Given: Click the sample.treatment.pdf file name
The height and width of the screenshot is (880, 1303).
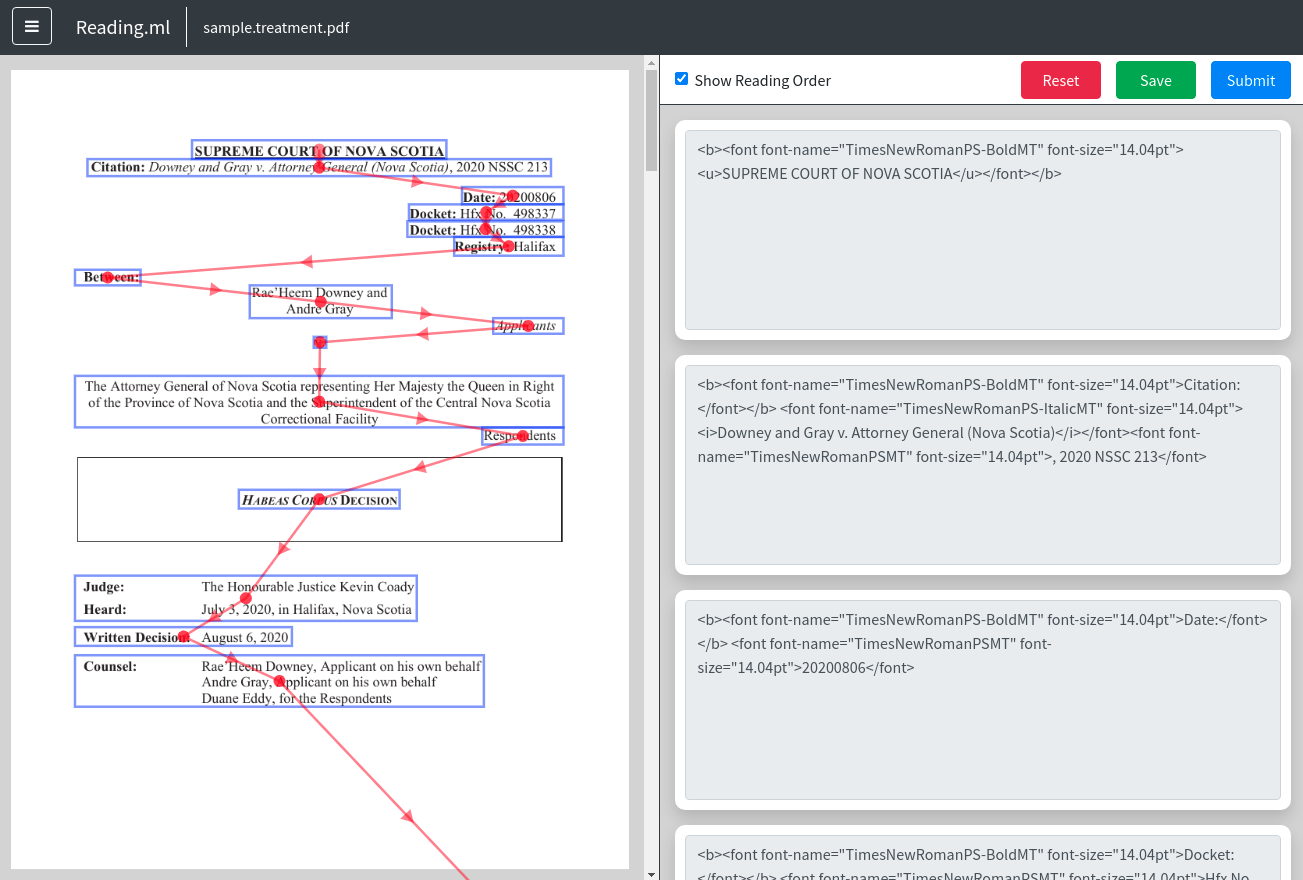Looking at the screenshot, I should [276, 27].
